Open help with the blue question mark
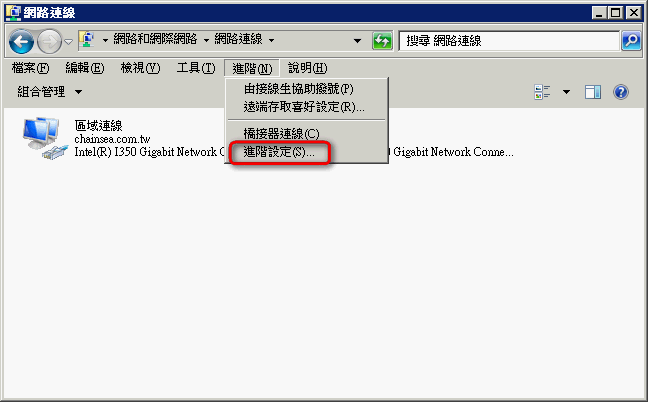Screen dimensions: 648x402 [x=621, y=92]
